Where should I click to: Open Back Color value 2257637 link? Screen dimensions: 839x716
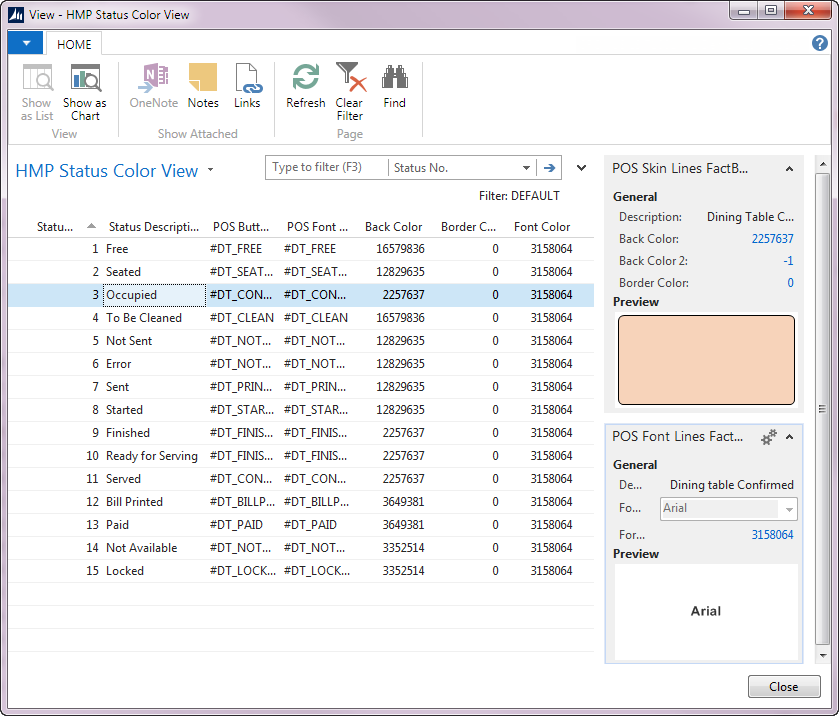[772, 239]
